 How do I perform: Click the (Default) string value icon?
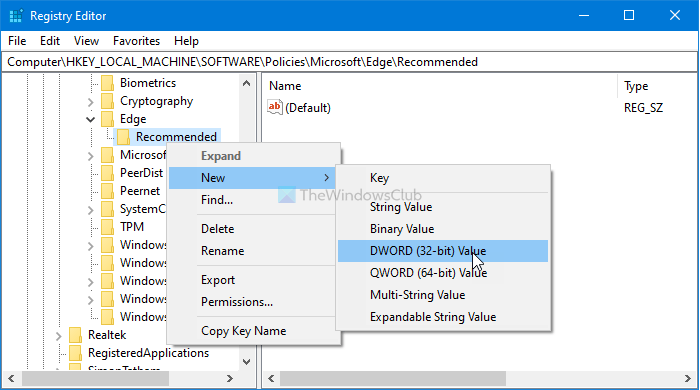(x=275, y=107)
